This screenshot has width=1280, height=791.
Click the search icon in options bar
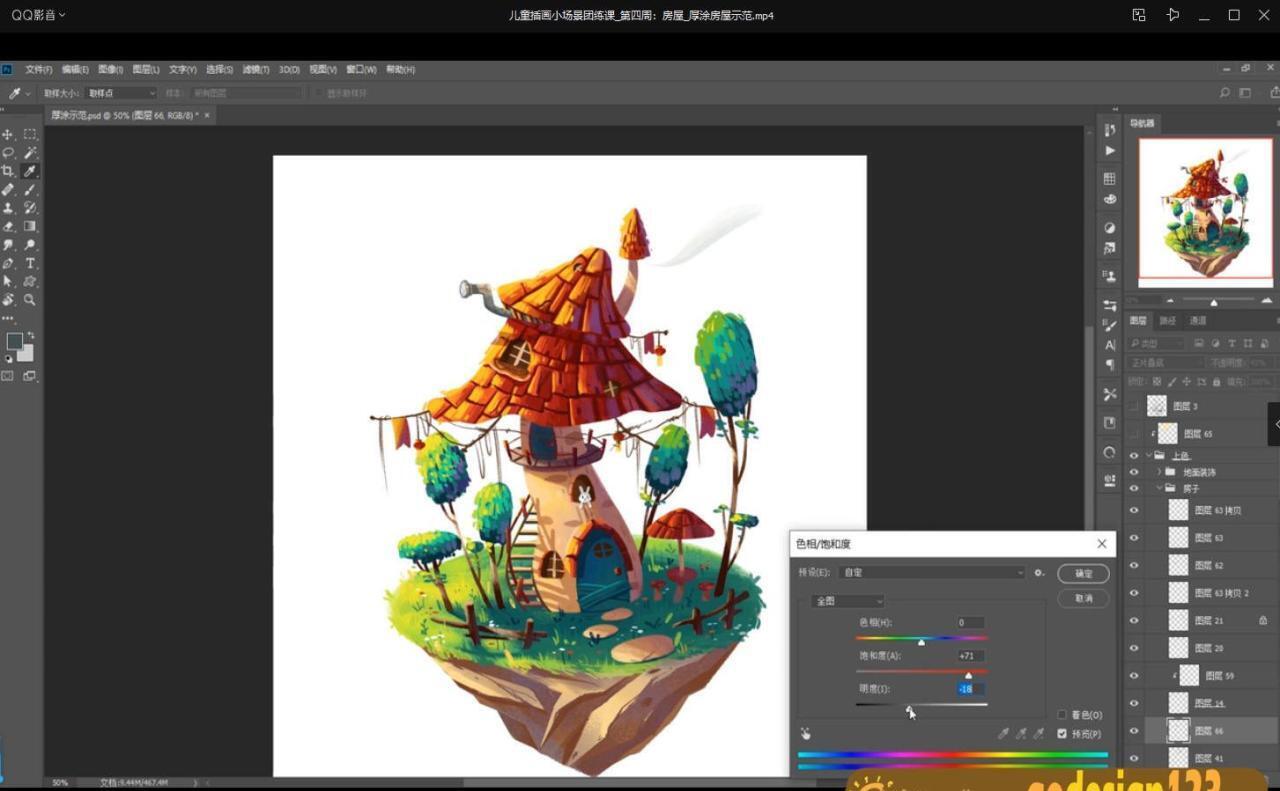click(1225, 93)
